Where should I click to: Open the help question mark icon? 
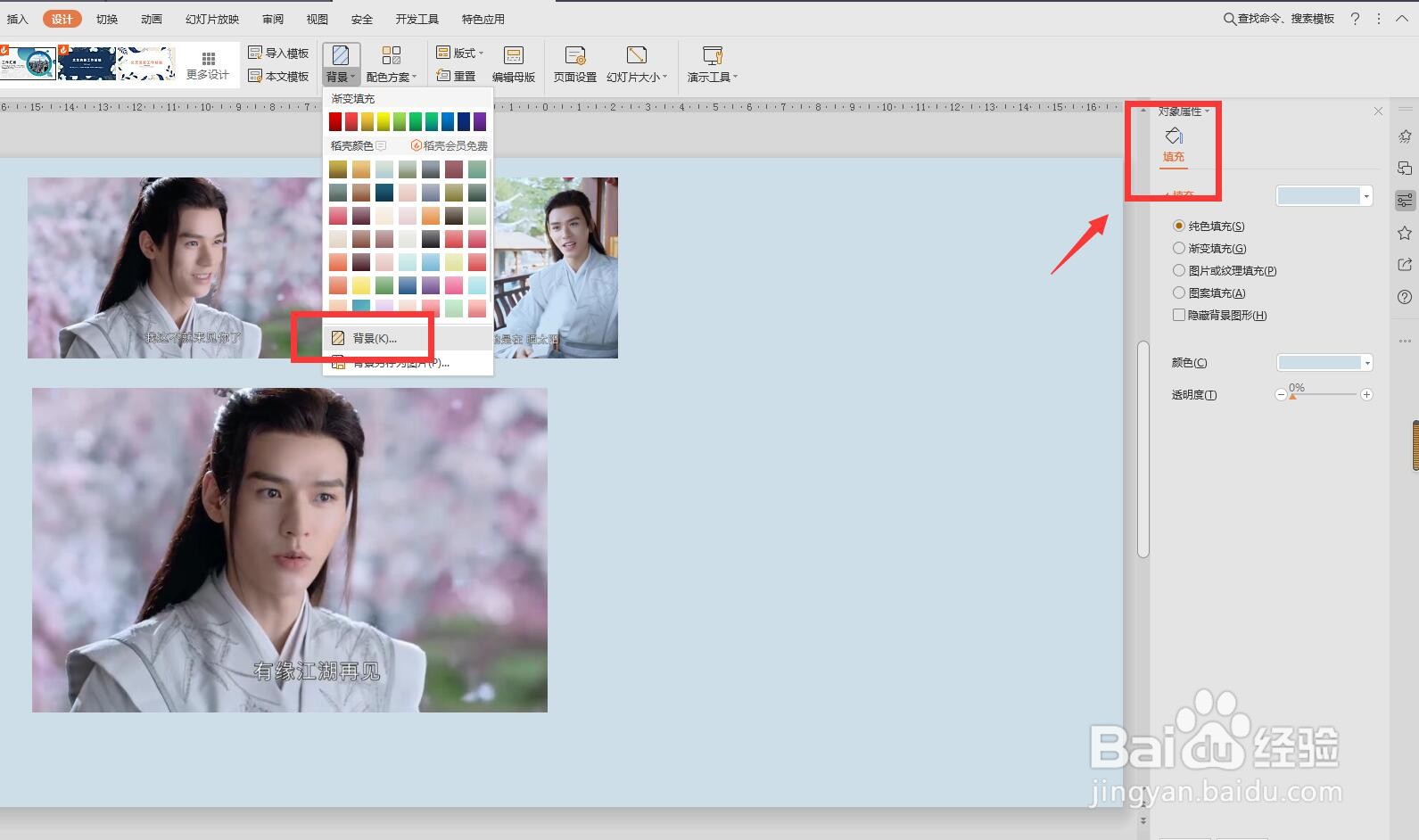1355,19
